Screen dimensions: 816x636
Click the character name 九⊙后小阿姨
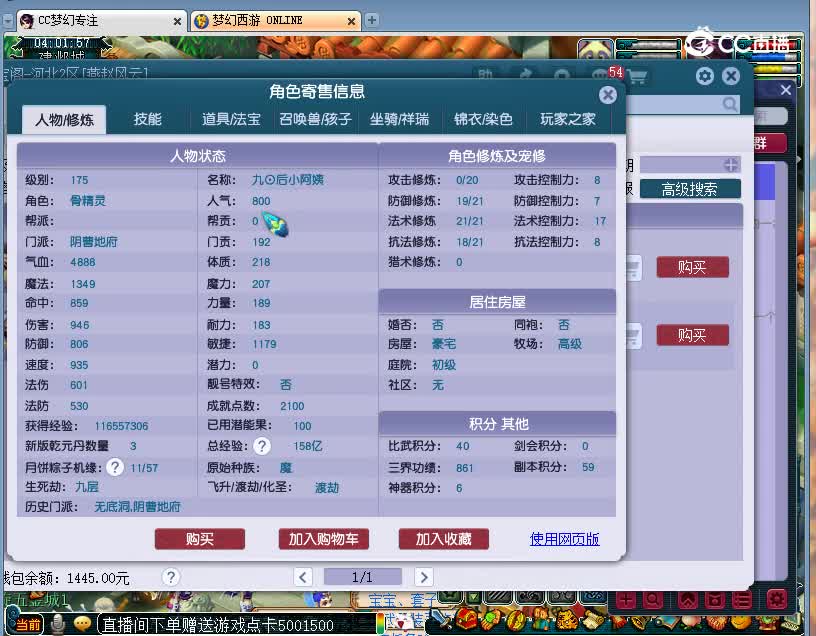click(287, 180)
